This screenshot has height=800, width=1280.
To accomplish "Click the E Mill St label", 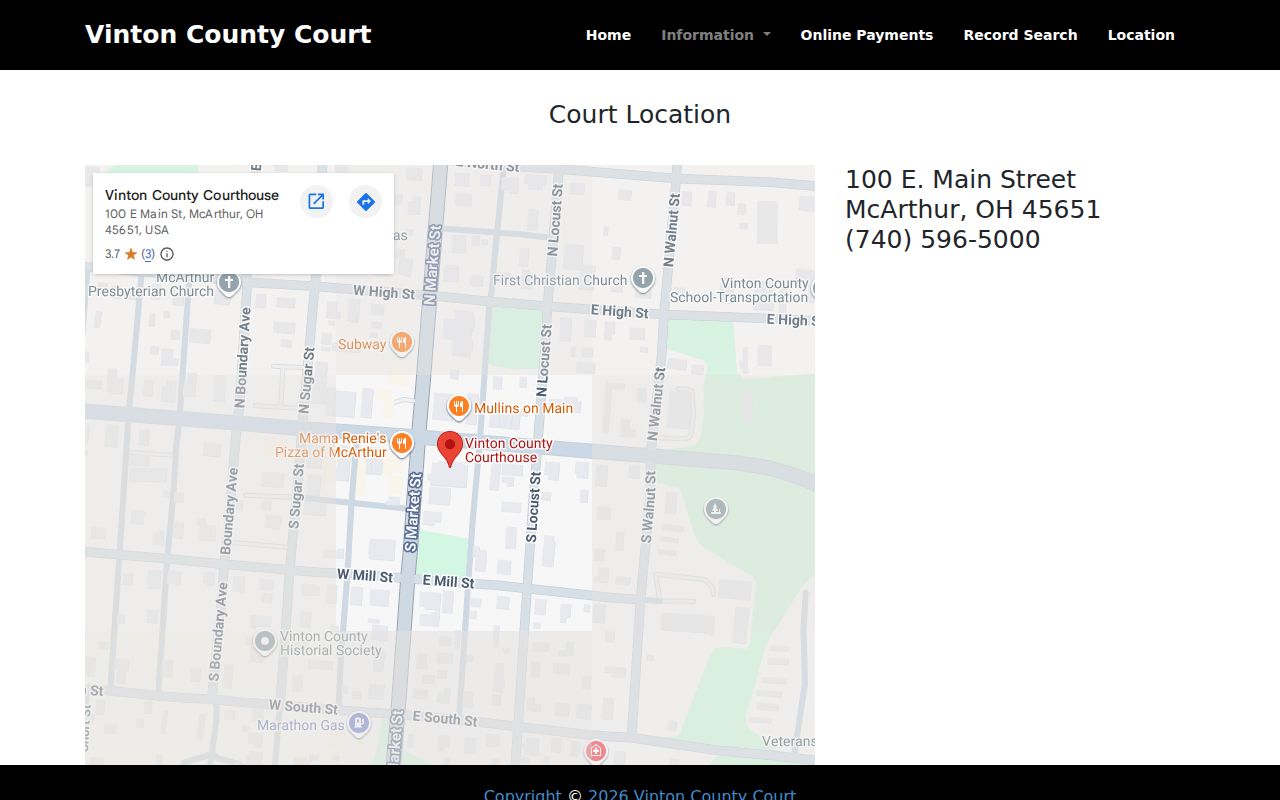I will (x=448, y=581).
